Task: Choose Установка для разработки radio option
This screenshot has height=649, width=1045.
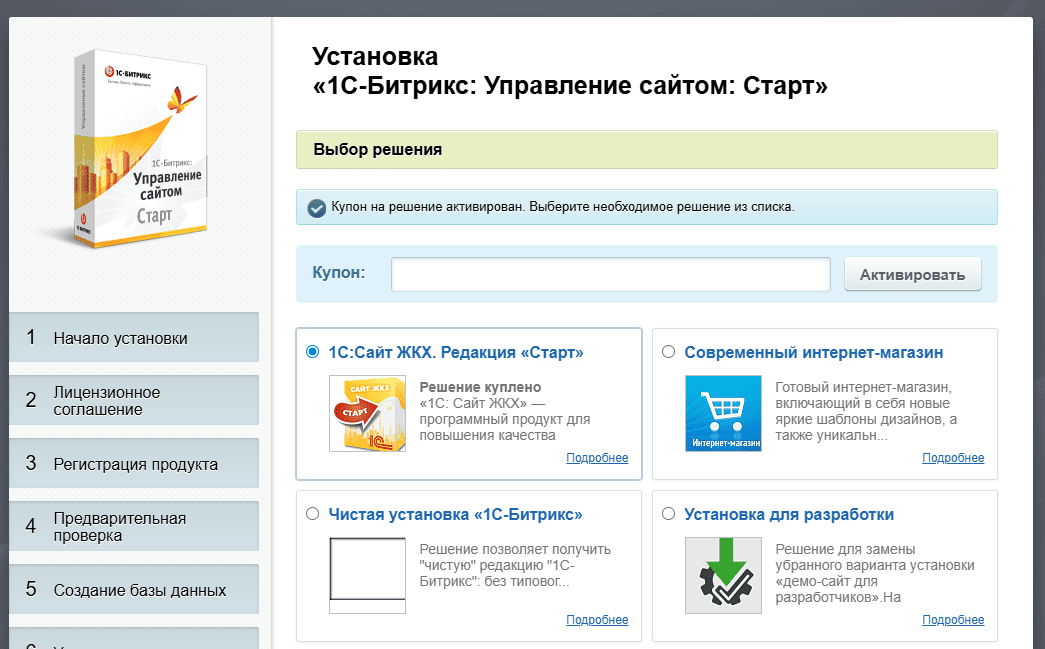Action: coord(669,514)
